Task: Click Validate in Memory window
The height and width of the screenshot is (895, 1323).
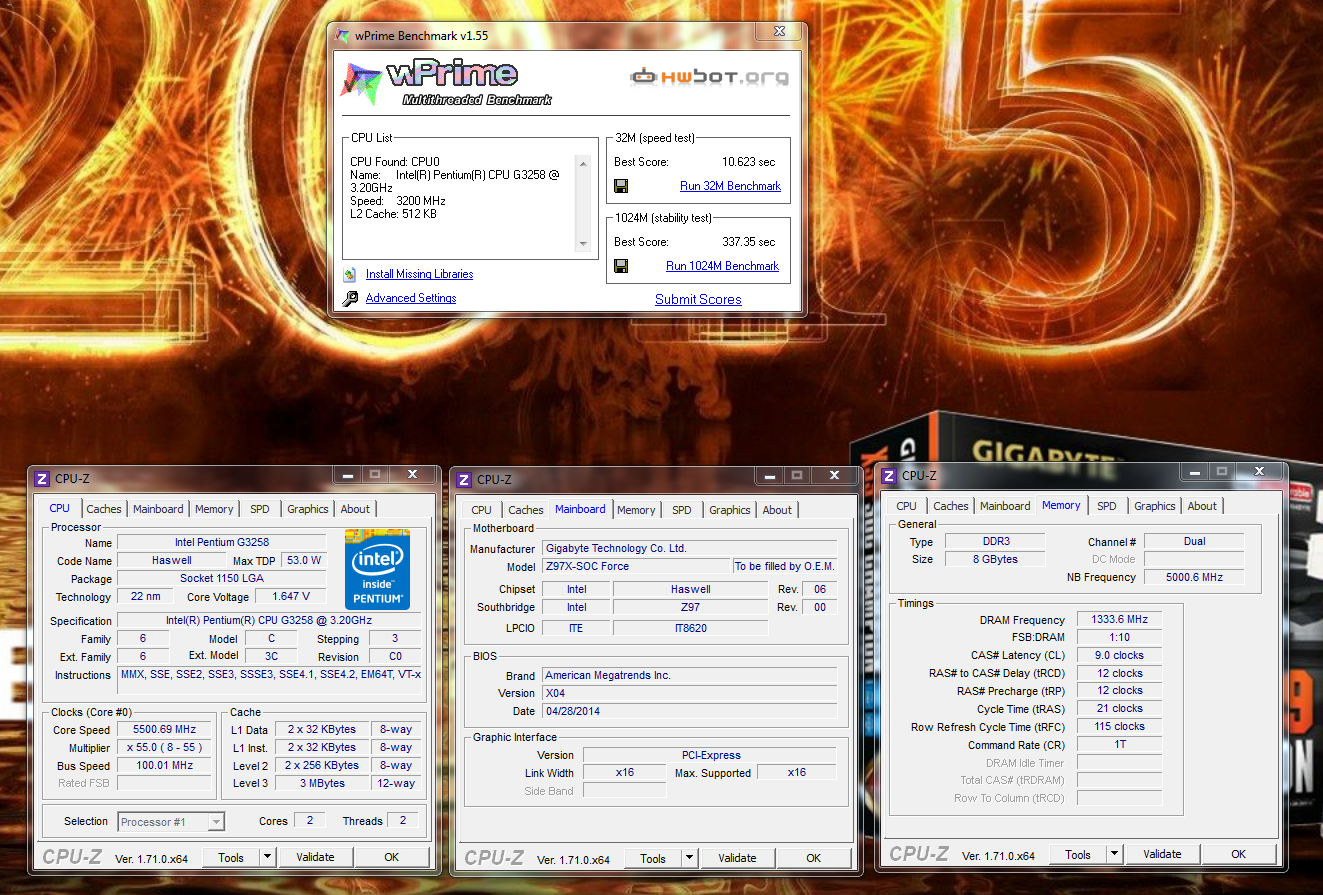Action: (1162, 854)
